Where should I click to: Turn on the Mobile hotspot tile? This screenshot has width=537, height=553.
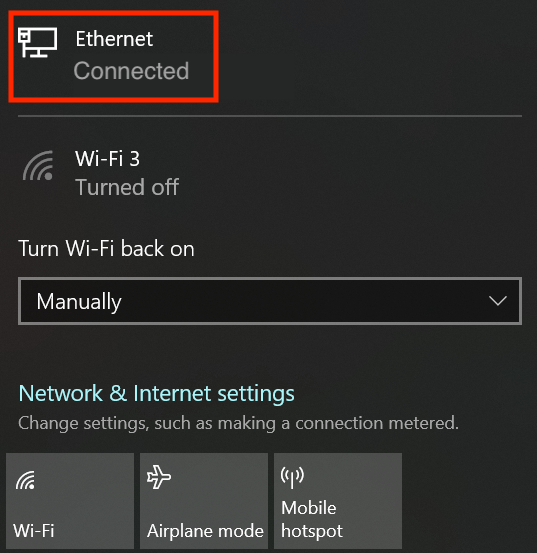coord(338,501)
